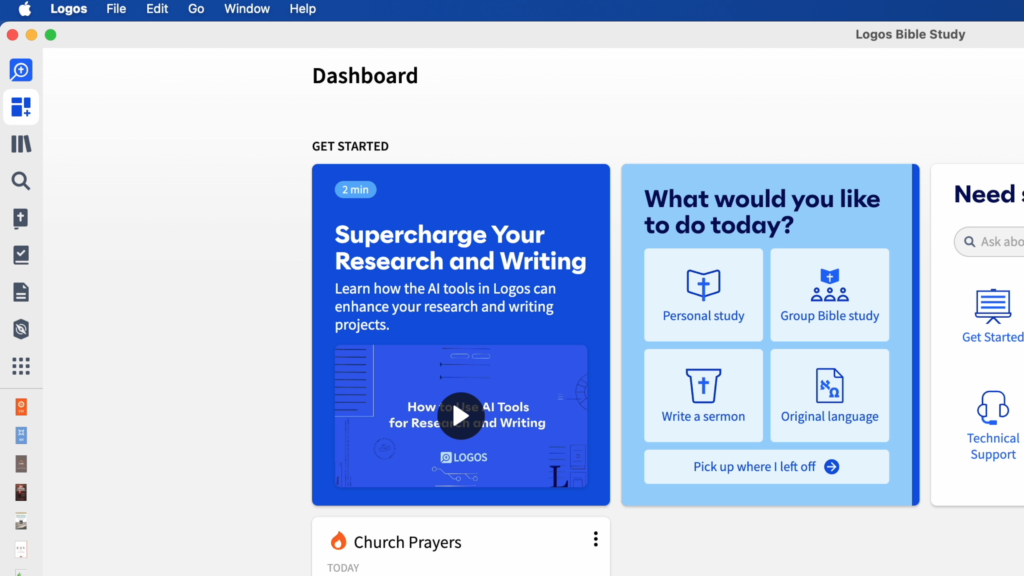Screen dimensions: 1024x576
Task: Select Original language option
Action: 829,396
